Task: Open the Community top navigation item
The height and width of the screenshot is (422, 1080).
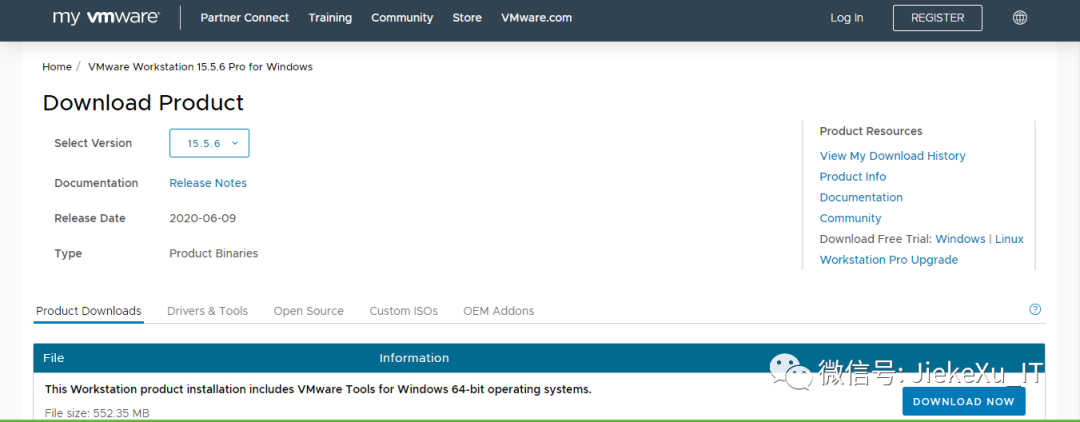Action: click(402, 18)
